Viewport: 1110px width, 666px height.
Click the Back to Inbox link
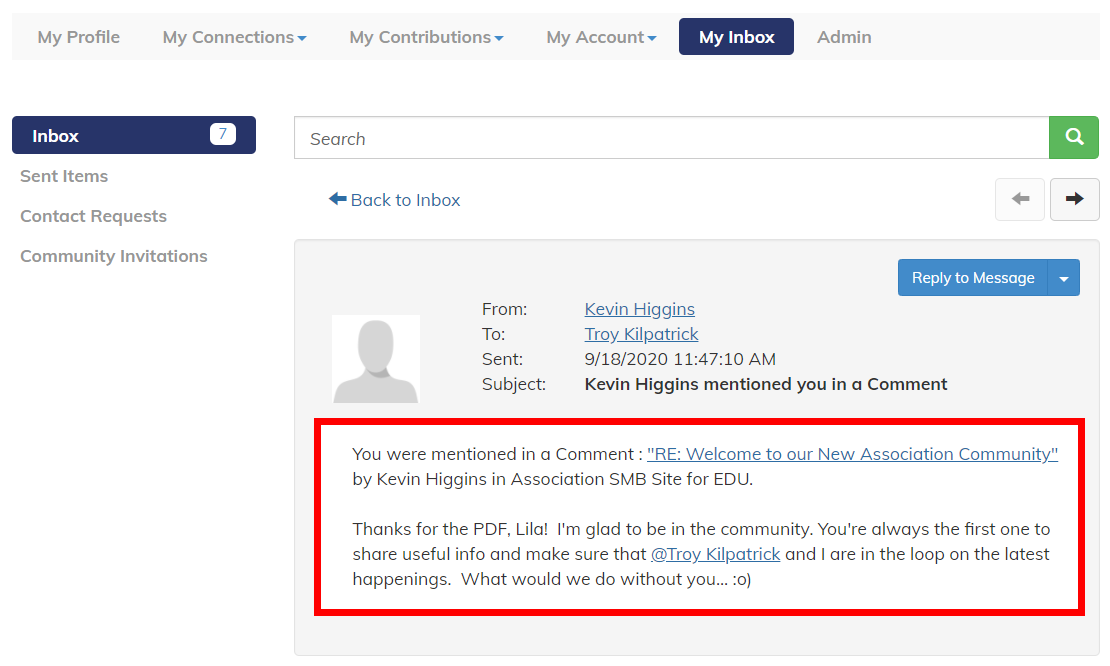click(x=394, y=200)
